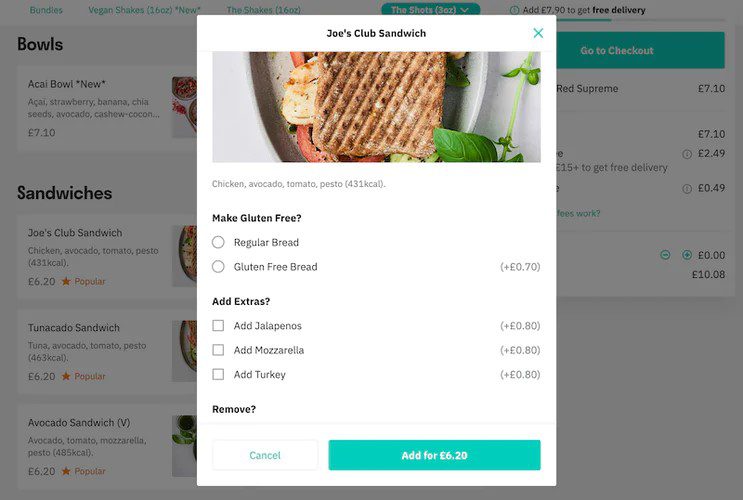Expand The Shots (3oz) dropdown
The width and height of the screenshot is (743, 500).
(x=430, y=9)
